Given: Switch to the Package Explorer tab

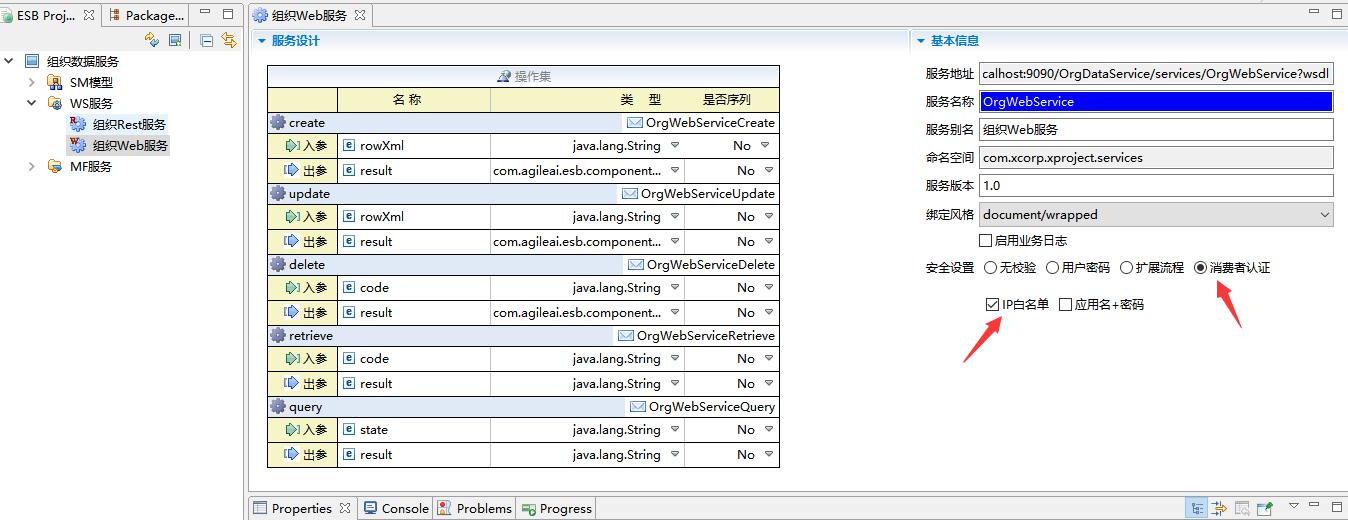Looking at the screenshot, I should (x=146, y=15).
